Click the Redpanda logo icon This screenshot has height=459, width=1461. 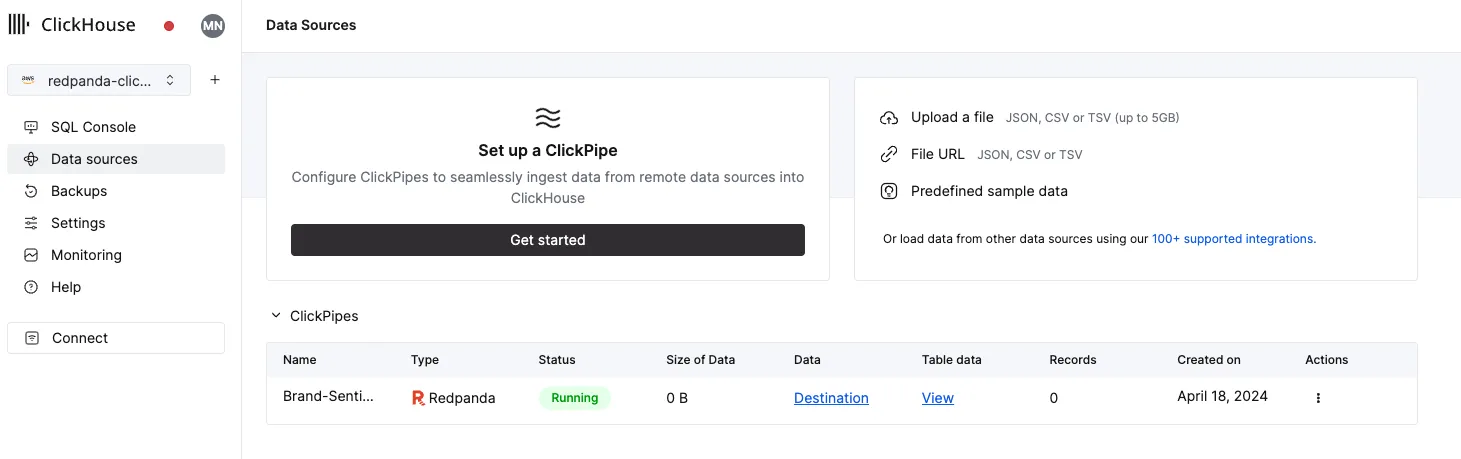pos(418,398)
